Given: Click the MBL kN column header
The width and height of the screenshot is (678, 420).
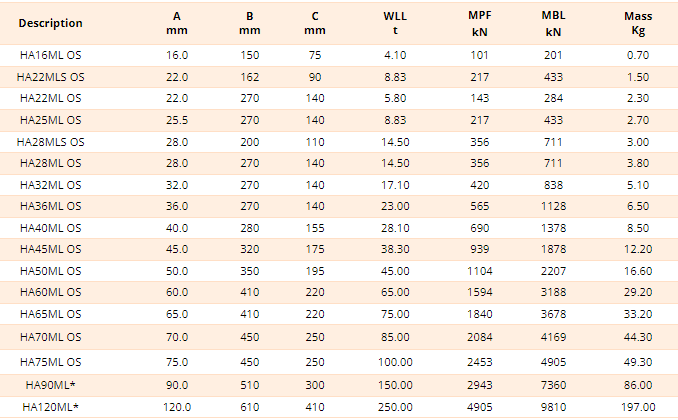Looking at the screenshot, I should coord(553,23).
